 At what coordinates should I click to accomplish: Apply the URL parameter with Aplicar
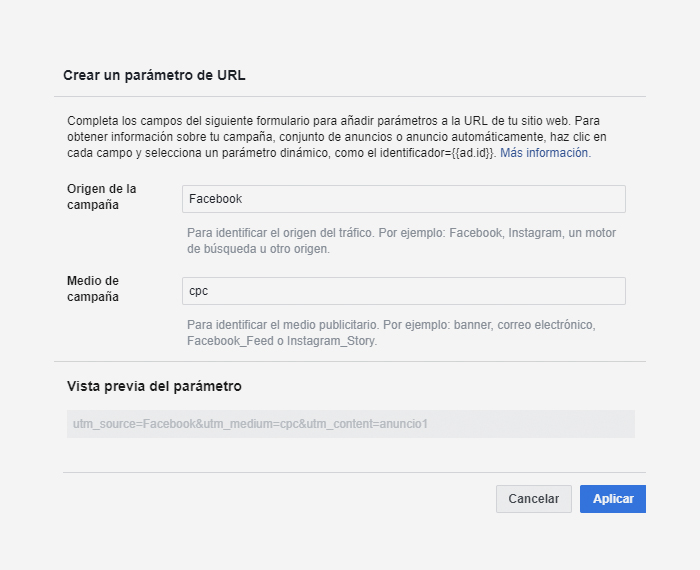612,499
